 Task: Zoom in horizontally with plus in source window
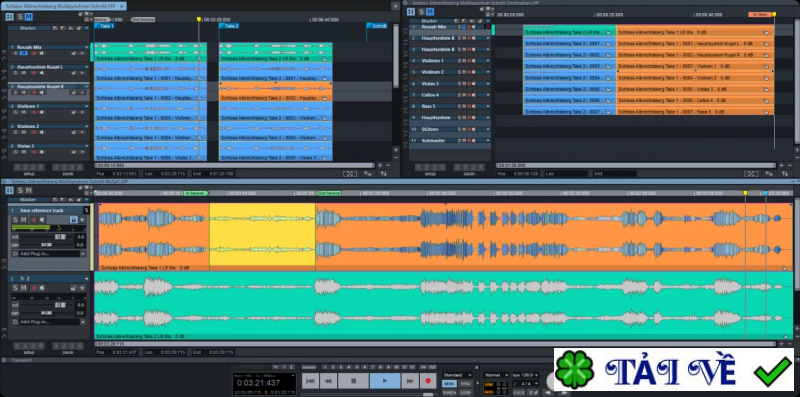click(x=380, y=165)
